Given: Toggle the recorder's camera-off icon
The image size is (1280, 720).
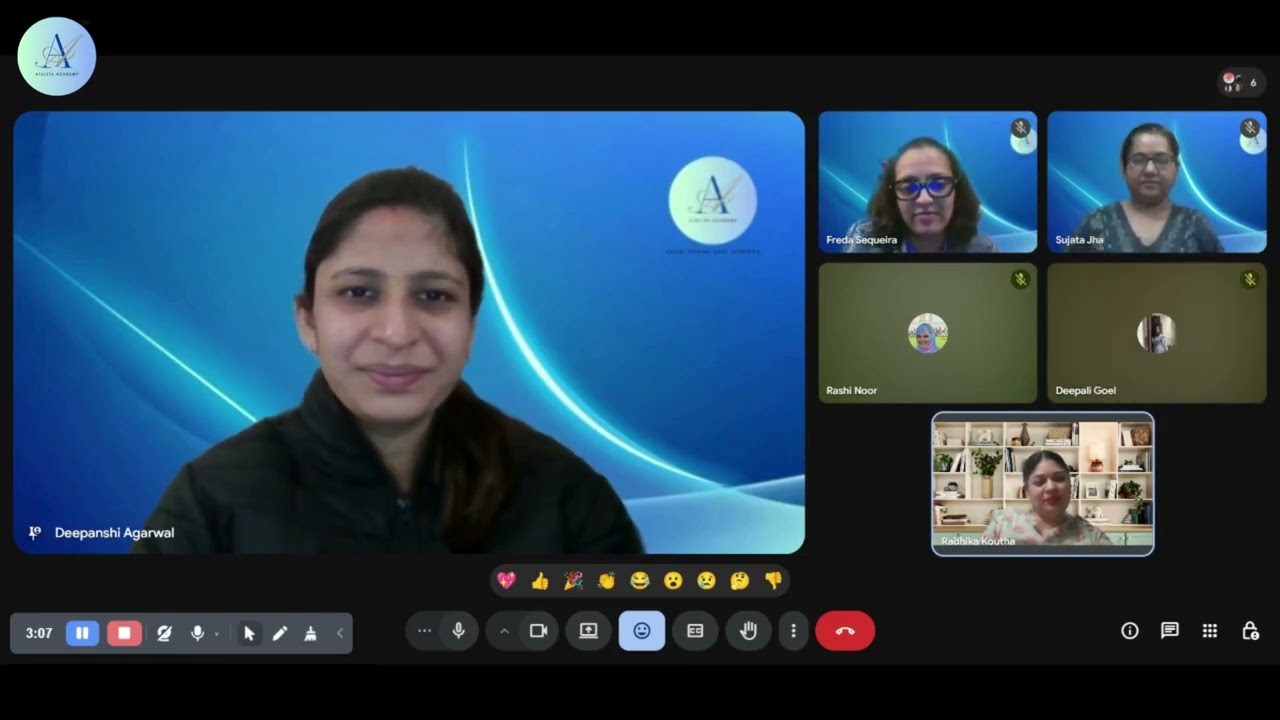Looking at the screenshot, I should point(164,633).
